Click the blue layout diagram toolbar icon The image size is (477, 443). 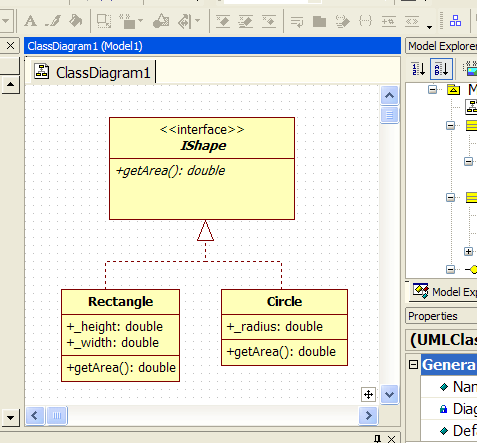tap(455, 21)
